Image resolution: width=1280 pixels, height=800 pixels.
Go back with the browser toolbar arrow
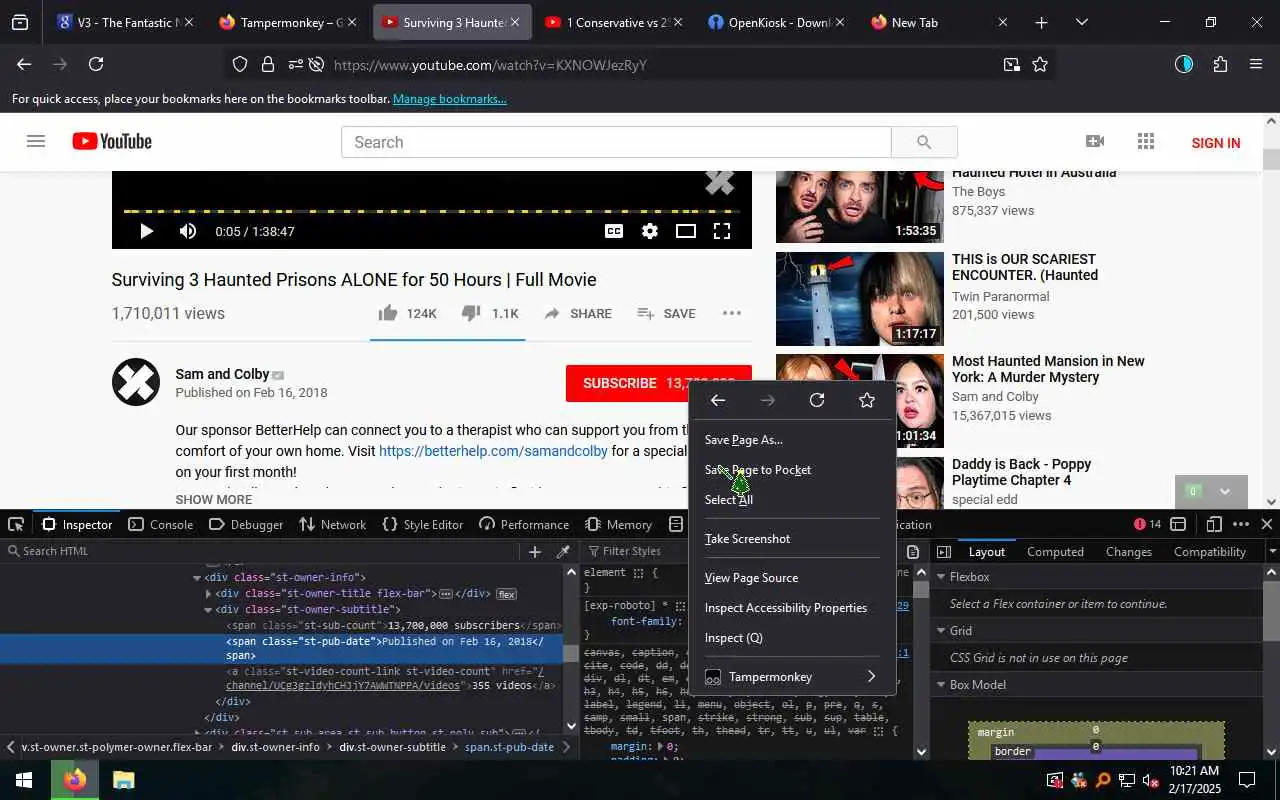click(24, 64)
